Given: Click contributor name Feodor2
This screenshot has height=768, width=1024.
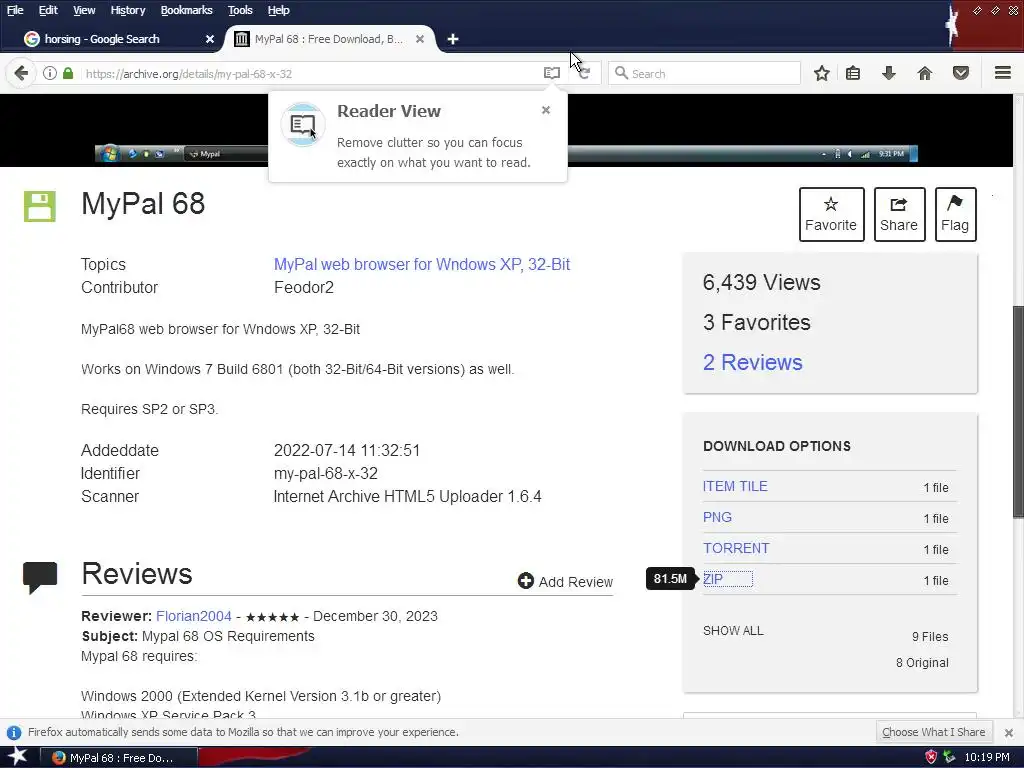Looking at the screenshot, I should click(x=304, y=287).
